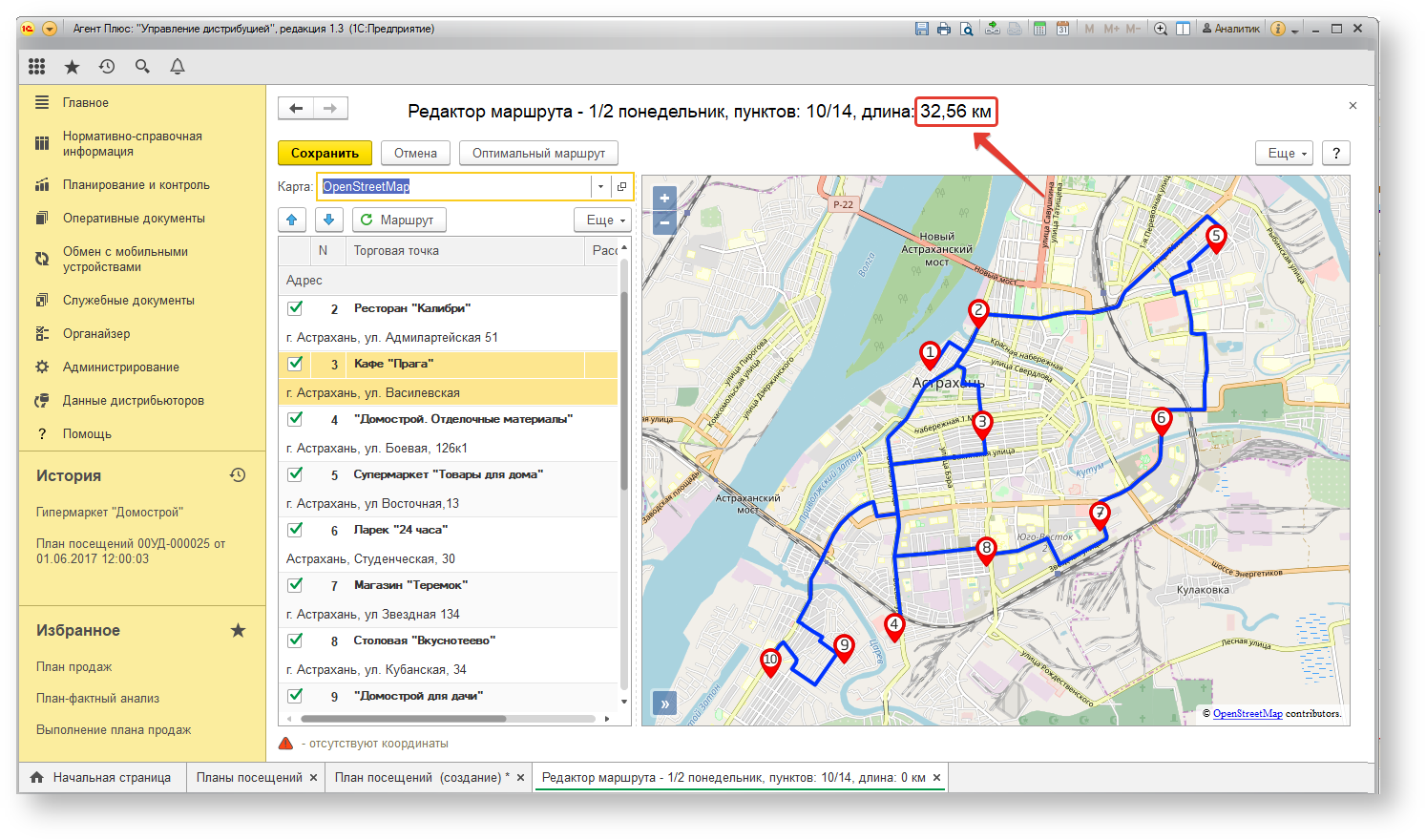The image size is (1426, 840).
Task: Open the Еще dropdown near help button
Action: click(1285, 153)
